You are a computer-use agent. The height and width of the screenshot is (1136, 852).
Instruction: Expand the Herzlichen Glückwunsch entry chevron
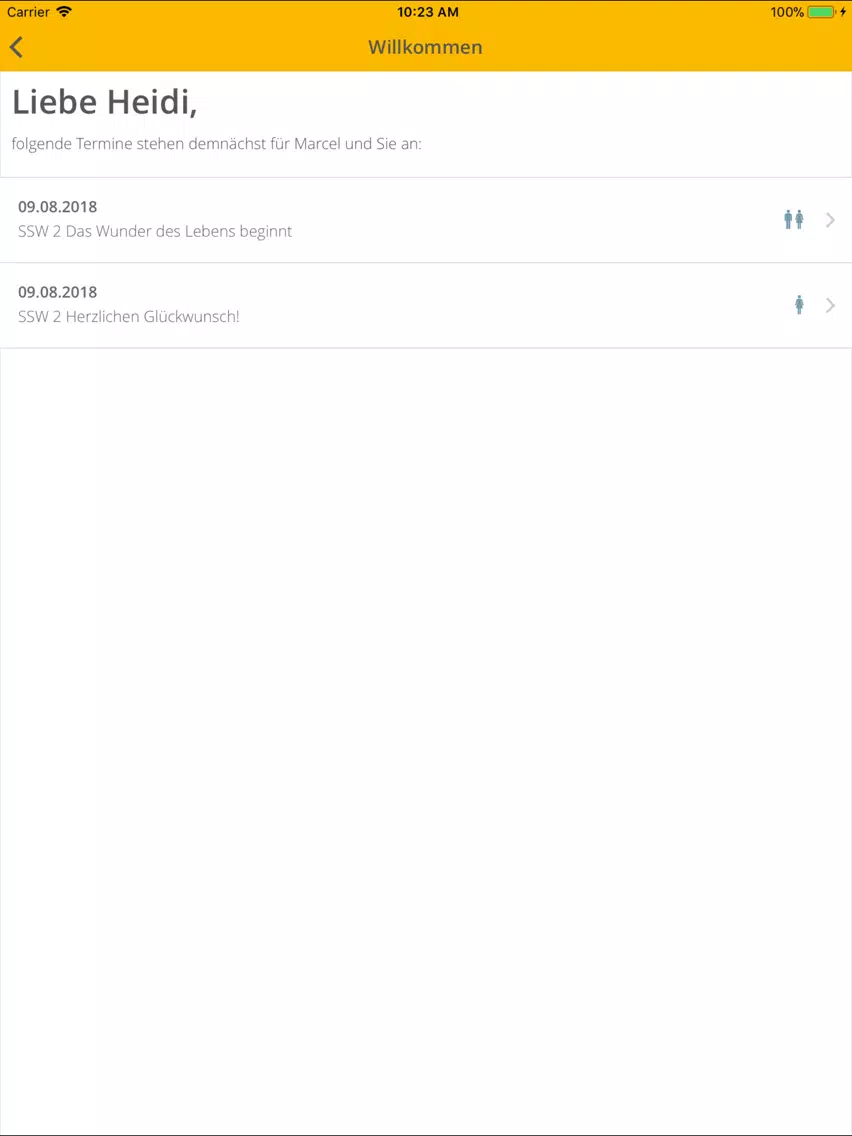click(x=830, y=306)
